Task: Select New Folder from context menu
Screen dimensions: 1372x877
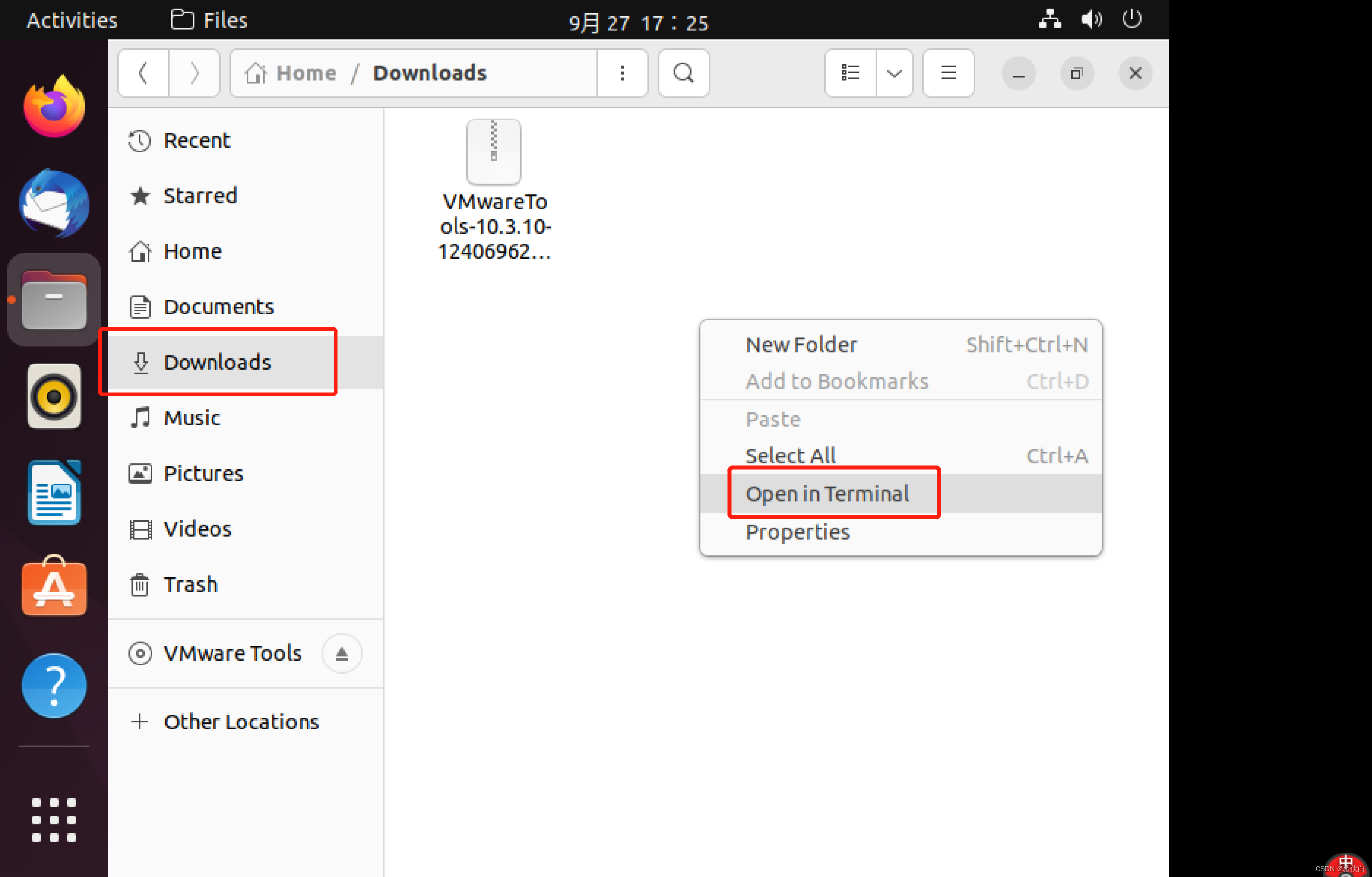Action: pyautogui.click(x=800, y=344)
